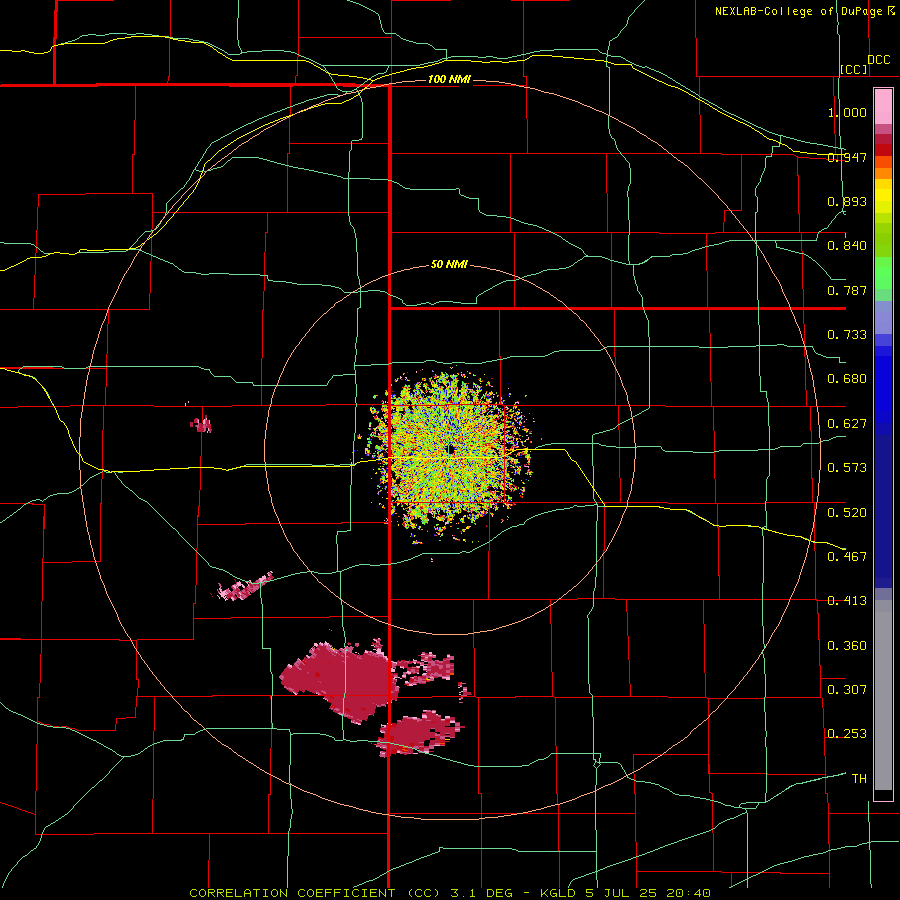Click the '0.467' color scale label

pyautogui.click(x=847, y=557)
